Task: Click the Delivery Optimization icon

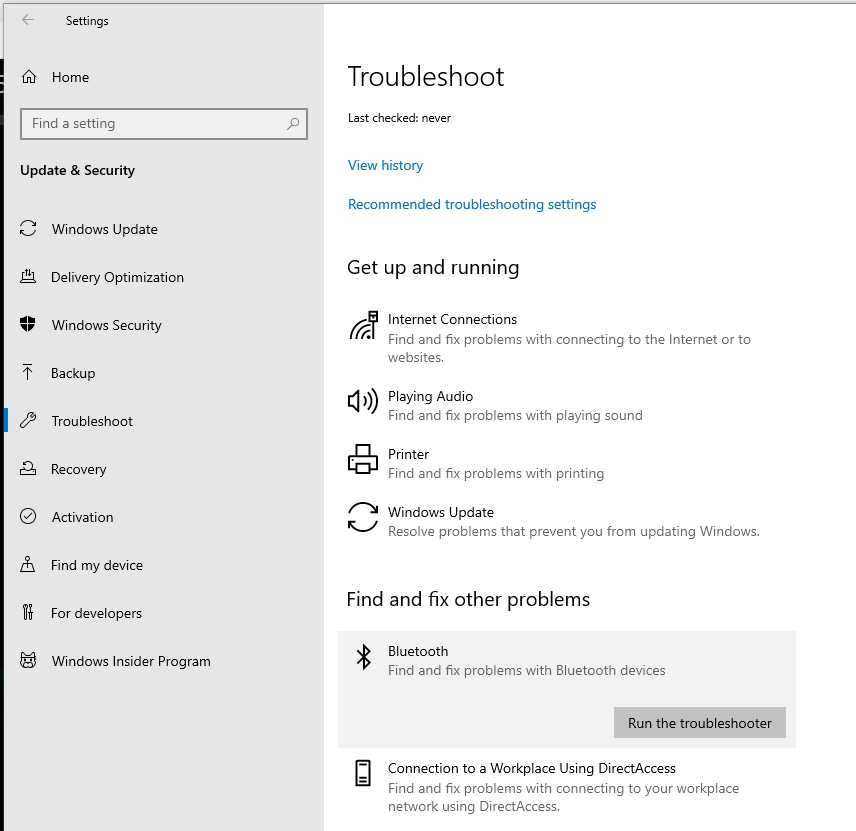Action: pyautogui.click(x=28, y=277)
